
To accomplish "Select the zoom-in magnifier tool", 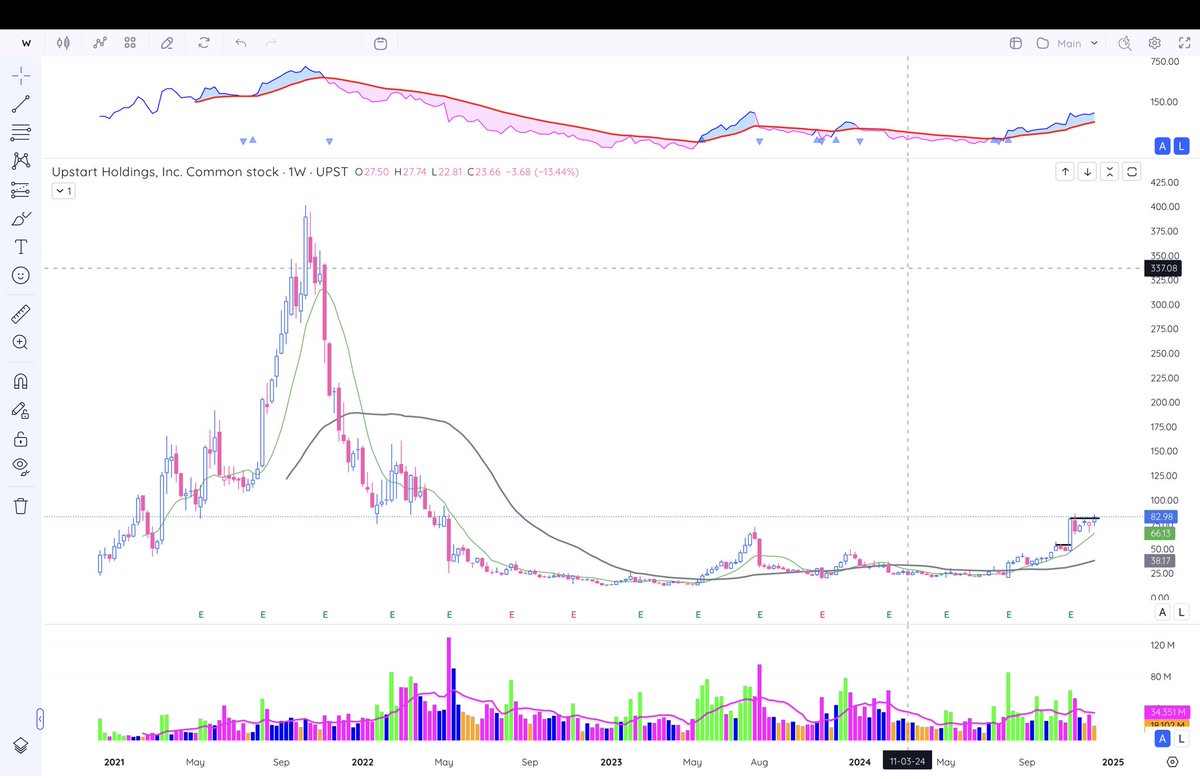I will click(21, 342).
